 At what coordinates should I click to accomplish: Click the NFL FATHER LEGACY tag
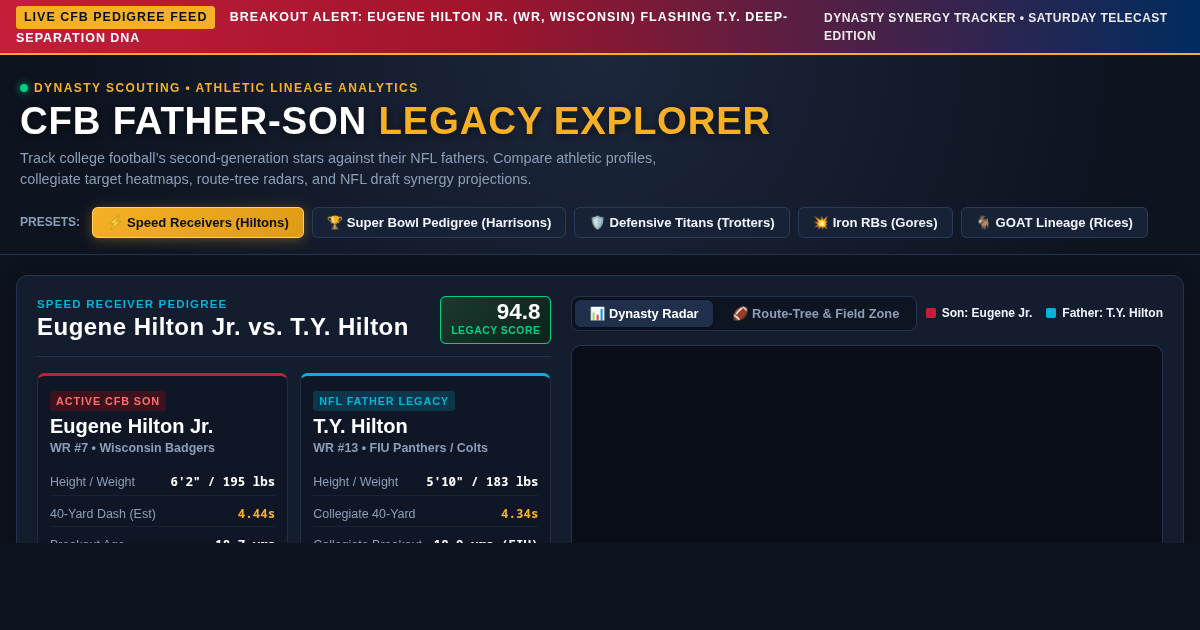click(x=384, y=401)
